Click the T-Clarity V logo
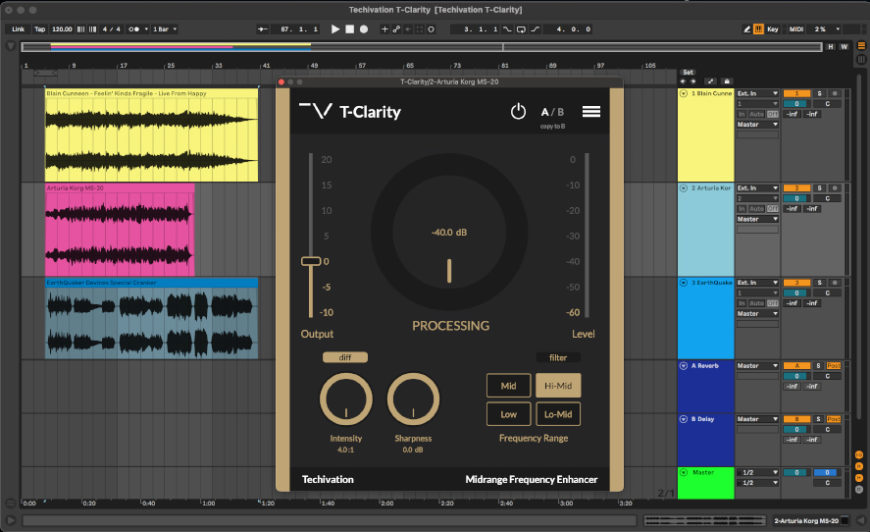 coord(316,110)
